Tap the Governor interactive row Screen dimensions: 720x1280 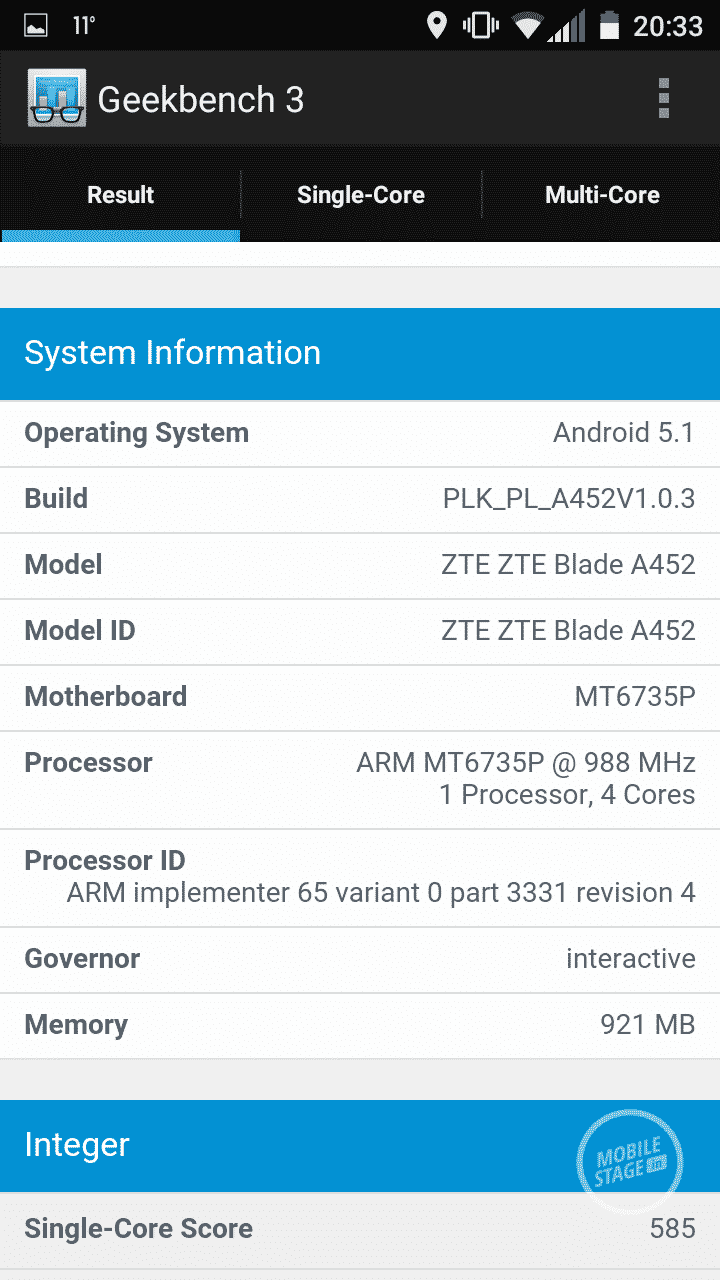360,959
